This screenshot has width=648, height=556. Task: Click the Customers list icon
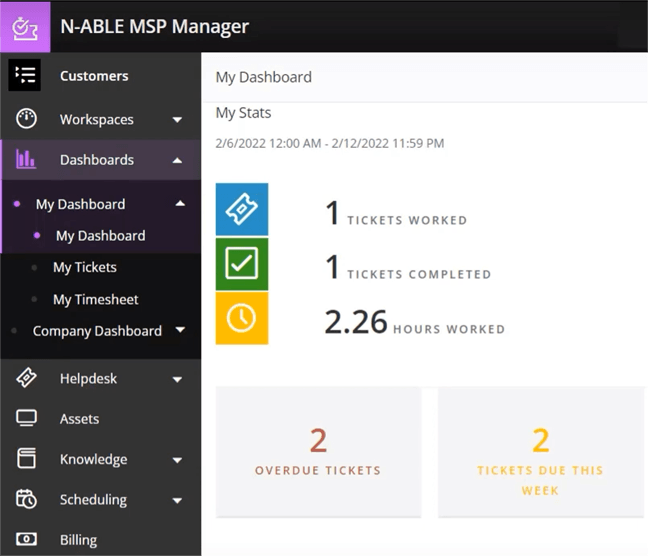25,75
